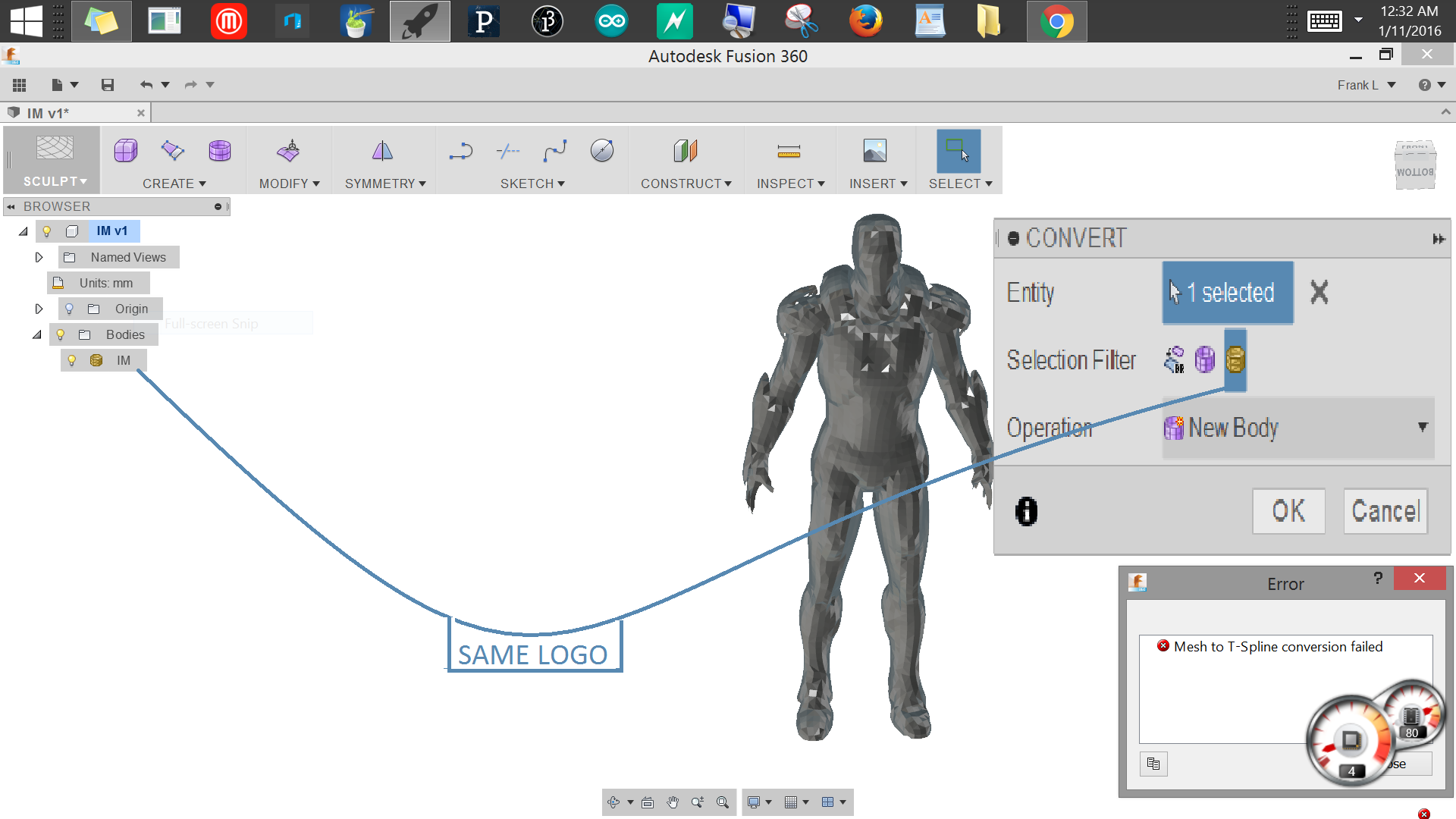The width and height of the screenshot is (1456, 819).
Task: Click the body Selection Filter icon in Convert dialog
Action: (x=1235, y=360)
